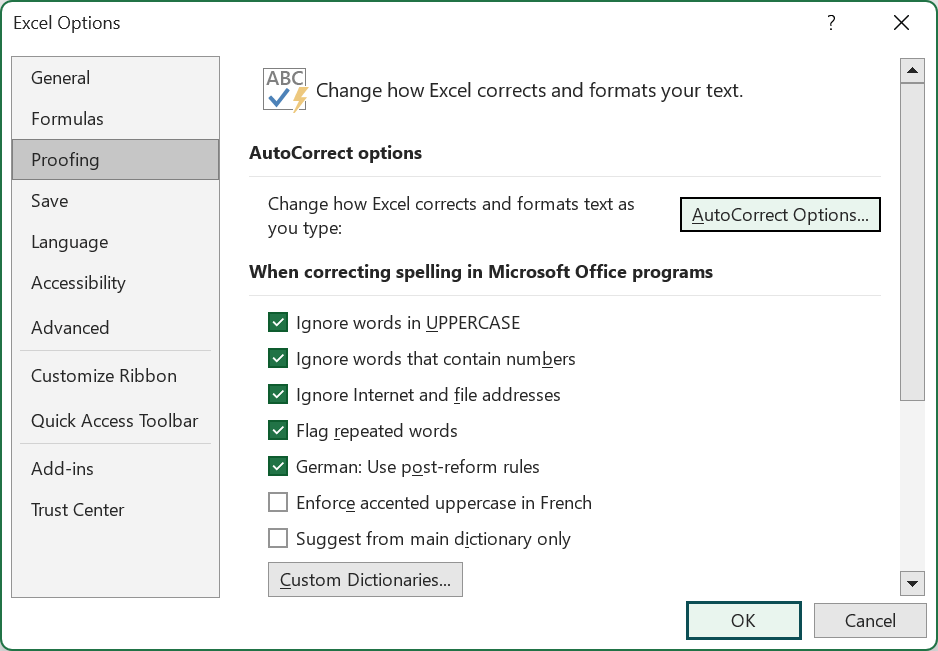Check Suggest from main dictionary only
The width and height of the screenshot is (938, 651).
[x=278, y=538]
